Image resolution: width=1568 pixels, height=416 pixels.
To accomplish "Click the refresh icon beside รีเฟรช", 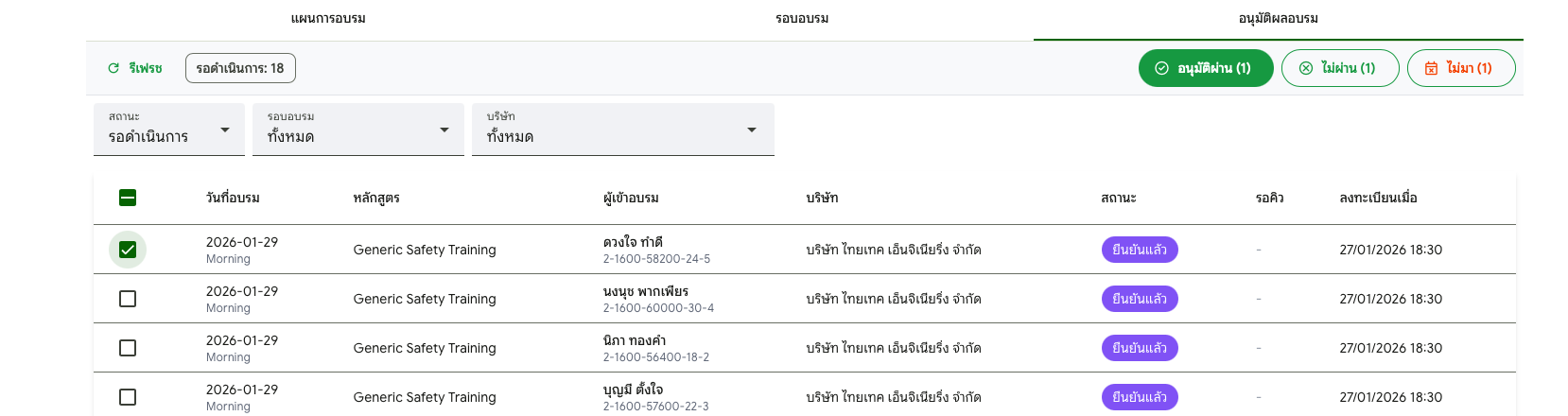I will pyautogui.click(x=113, y=68).
